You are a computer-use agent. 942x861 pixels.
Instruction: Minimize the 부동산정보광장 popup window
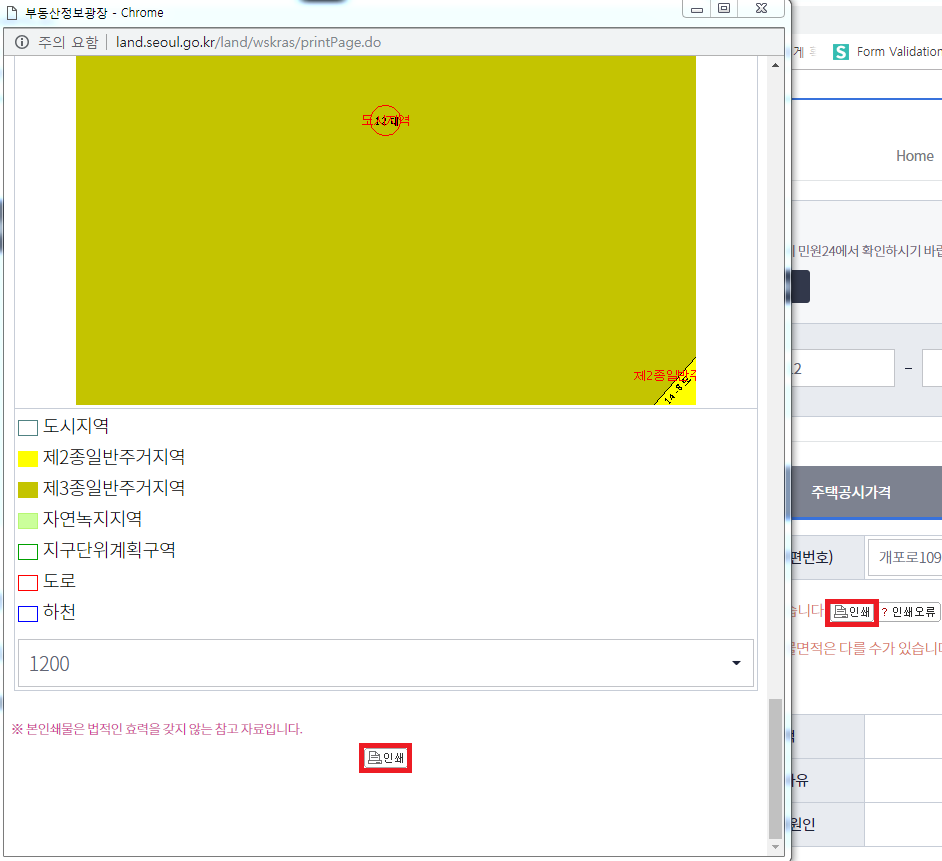pyautogui.click(x=695, y=9)
